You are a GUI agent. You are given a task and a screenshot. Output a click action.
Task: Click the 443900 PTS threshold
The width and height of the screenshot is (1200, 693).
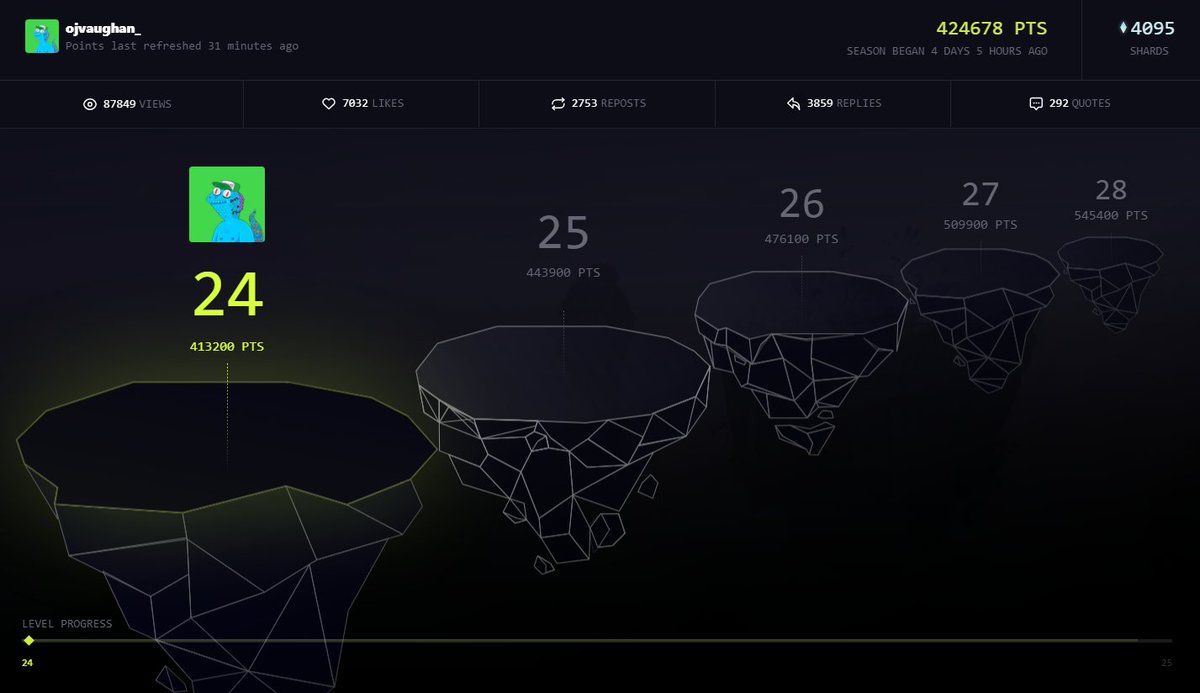coord(563,272)
